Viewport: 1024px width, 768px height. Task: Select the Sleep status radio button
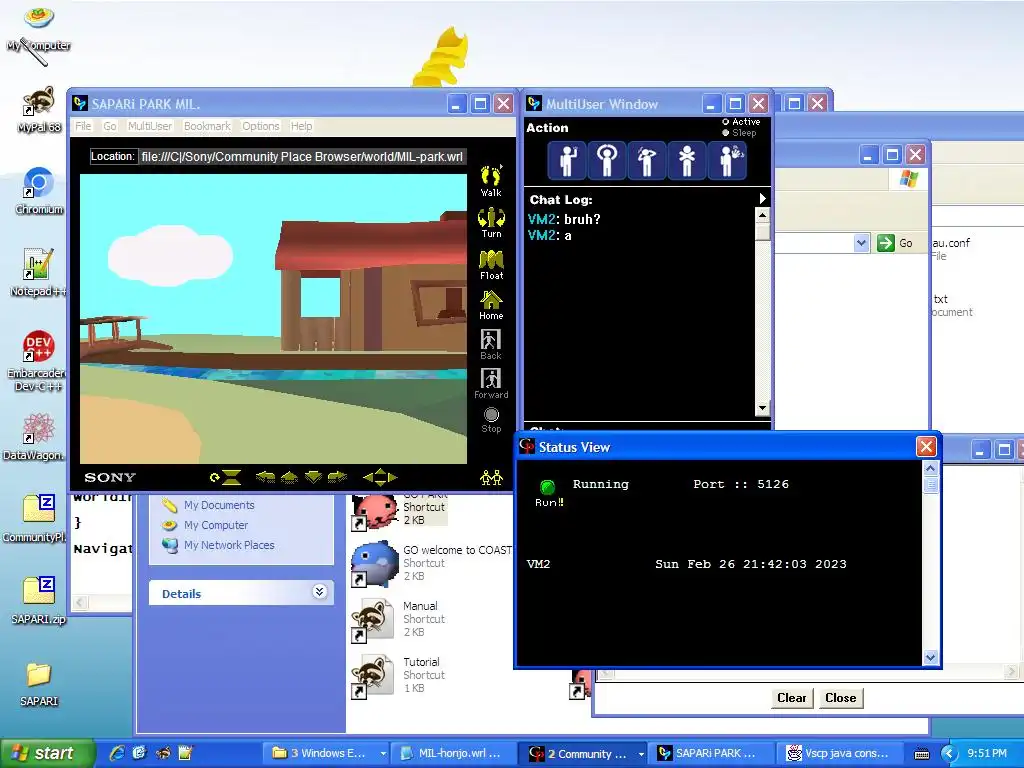(x=726, y=133)
